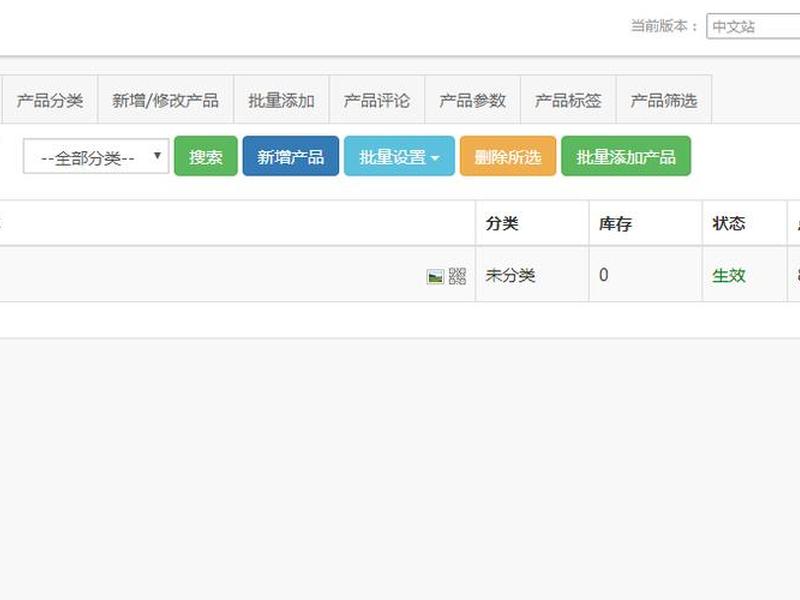Click the 新增产品 button

[291, 156]
